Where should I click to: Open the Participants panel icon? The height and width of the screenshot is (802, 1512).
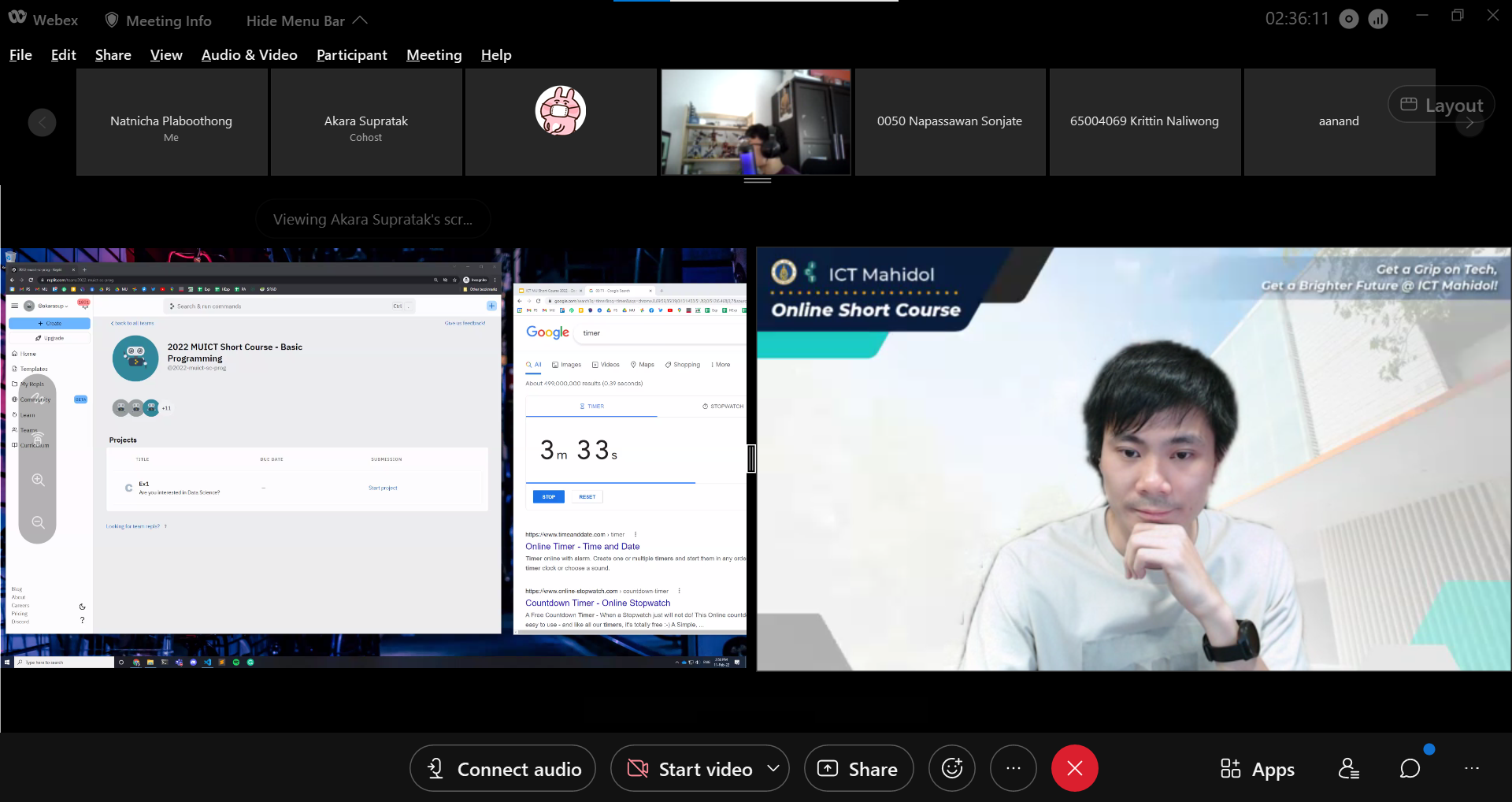click(x=1348, y=768)
